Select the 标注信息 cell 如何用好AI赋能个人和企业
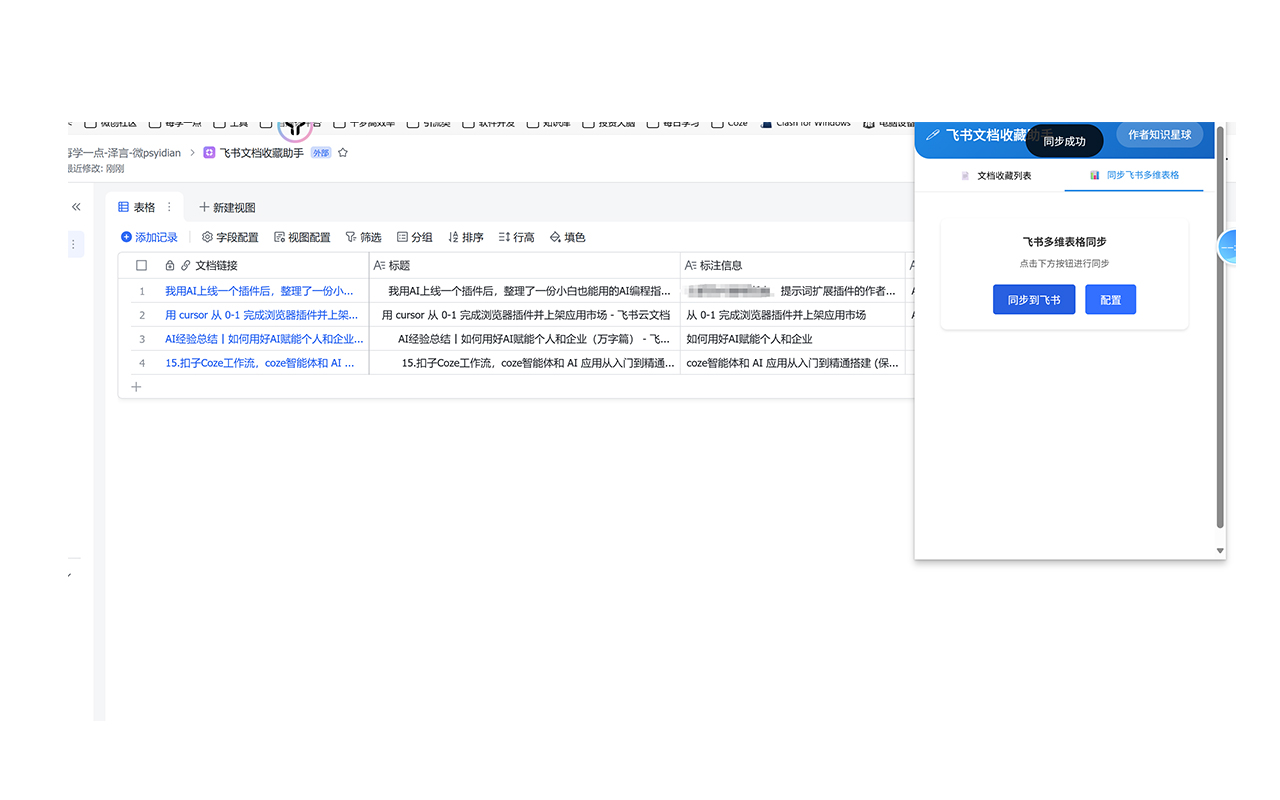 click(x=793, y=339)
